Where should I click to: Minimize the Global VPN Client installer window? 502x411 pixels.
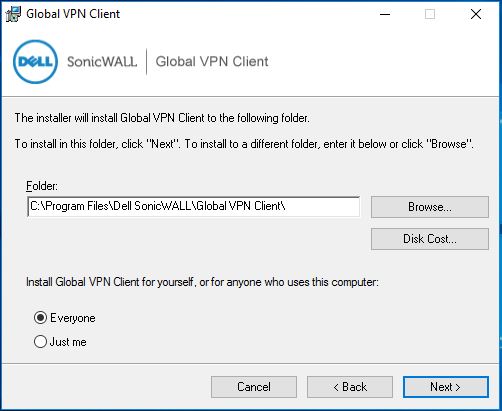(385, 14)
